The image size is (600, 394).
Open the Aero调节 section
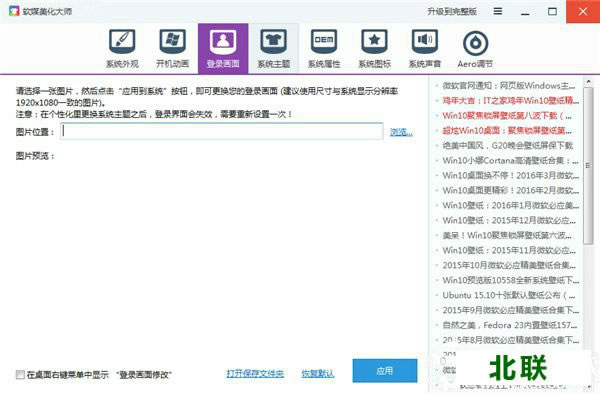pyautogui.click(x=475, y=49)
